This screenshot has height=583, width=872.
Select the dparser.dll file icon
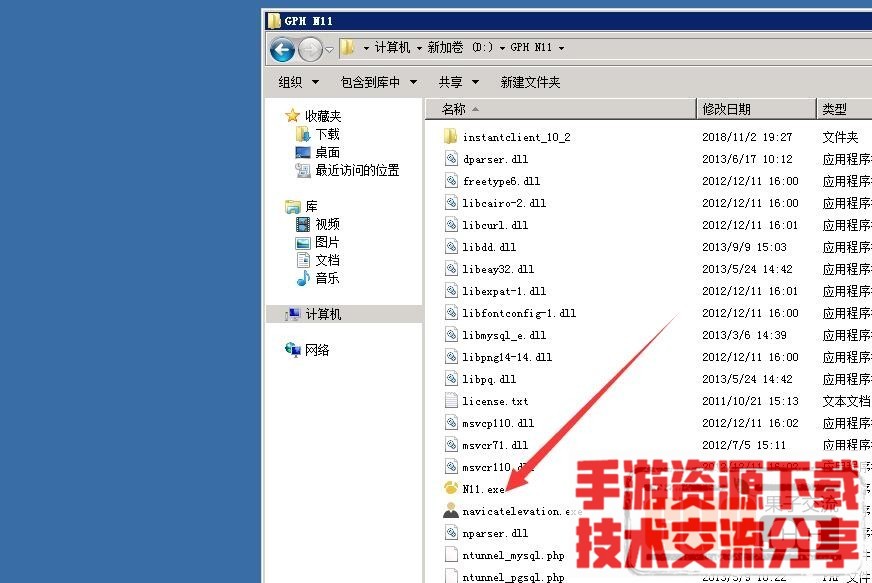coord(451,159)
